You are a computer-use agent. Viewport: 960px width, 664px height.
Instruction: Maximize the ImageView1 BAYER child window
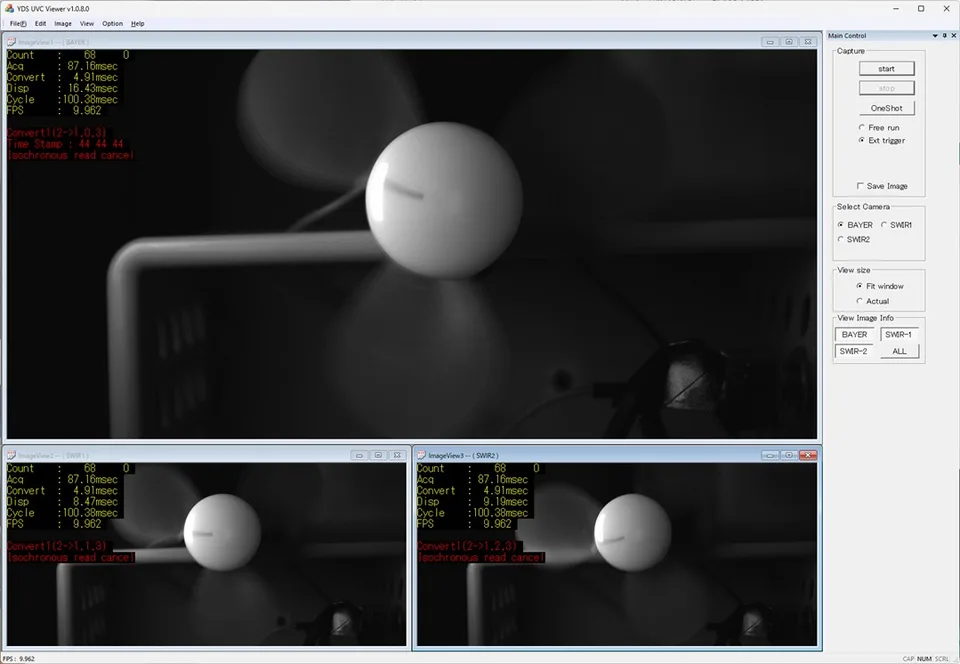click(789, 42)
